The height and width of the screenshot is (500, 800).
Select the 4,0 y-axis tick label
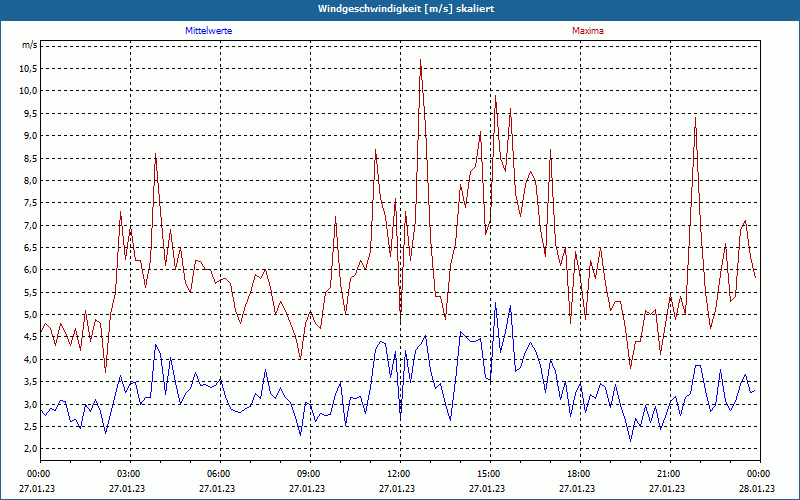click(30, 360)
